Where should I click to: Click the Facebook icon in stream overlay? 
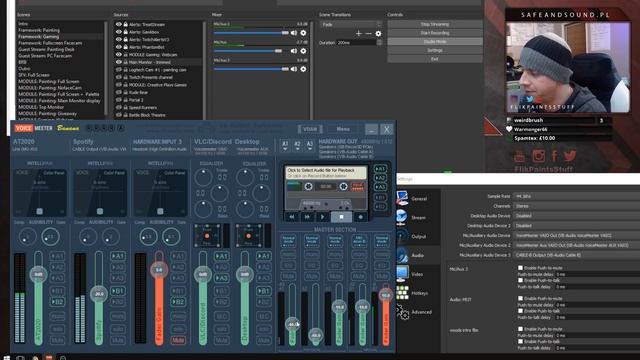(554, 156)
